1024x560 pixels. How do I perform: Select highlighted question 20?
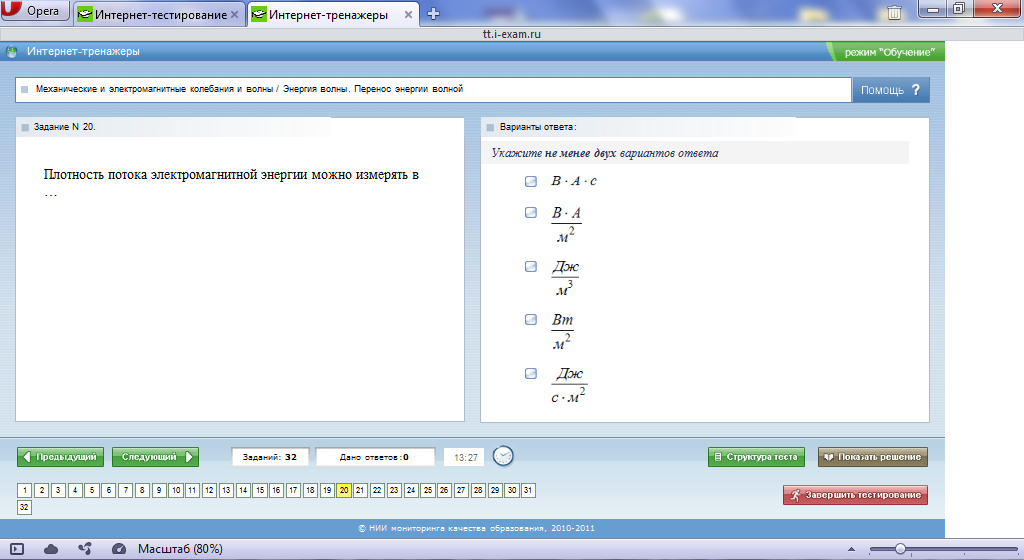344,490
